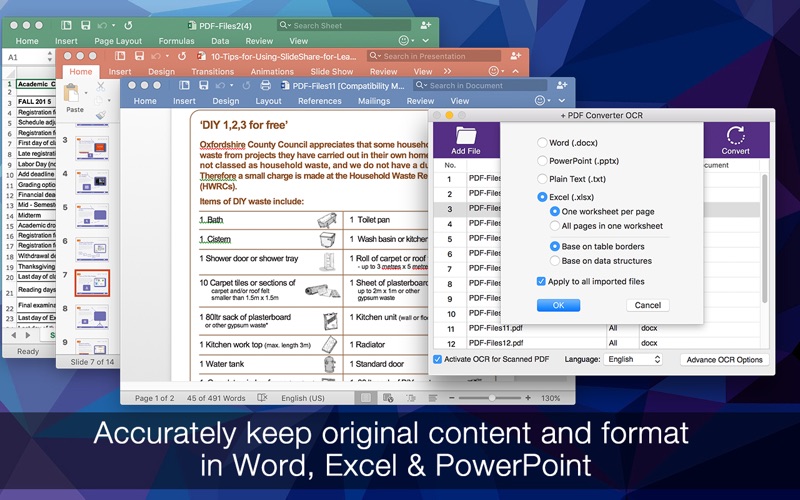Click English (US) language in Word status bar
This screenshot has width=800, height=500.
coord(303,397)
